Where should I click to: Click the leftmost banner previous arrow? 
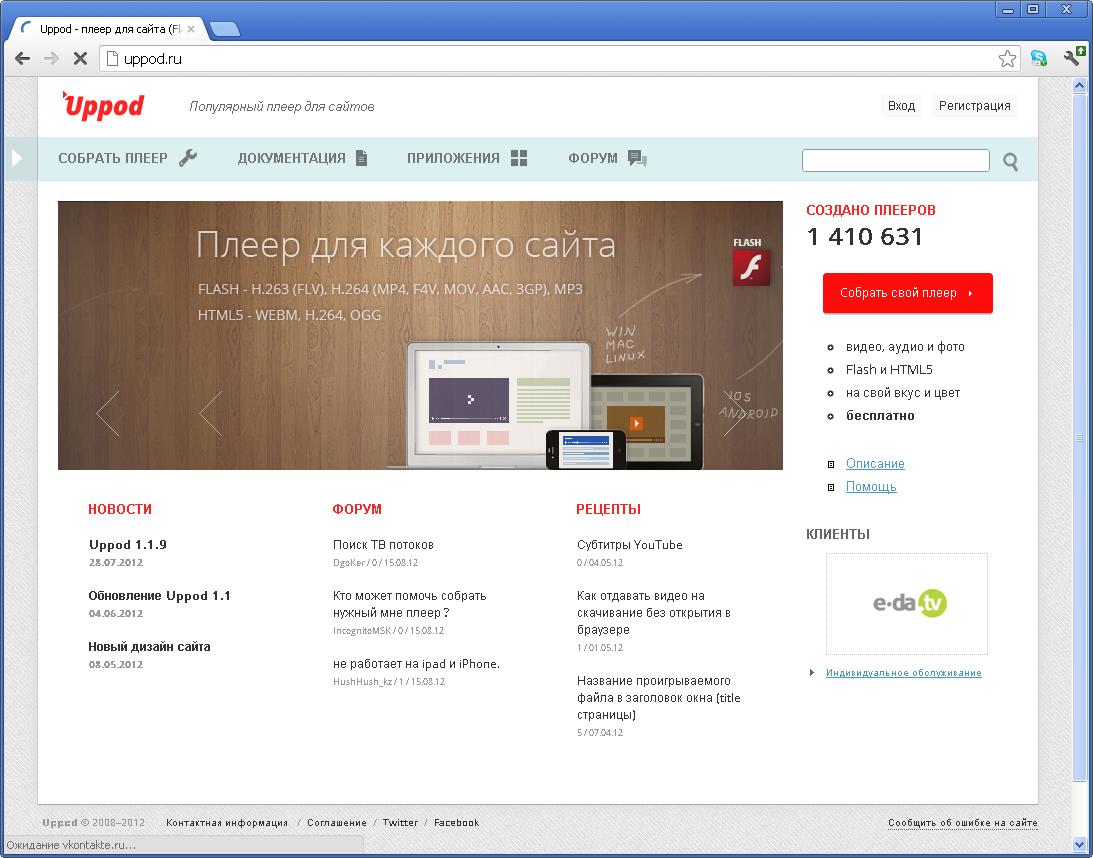tap(108, 413)
